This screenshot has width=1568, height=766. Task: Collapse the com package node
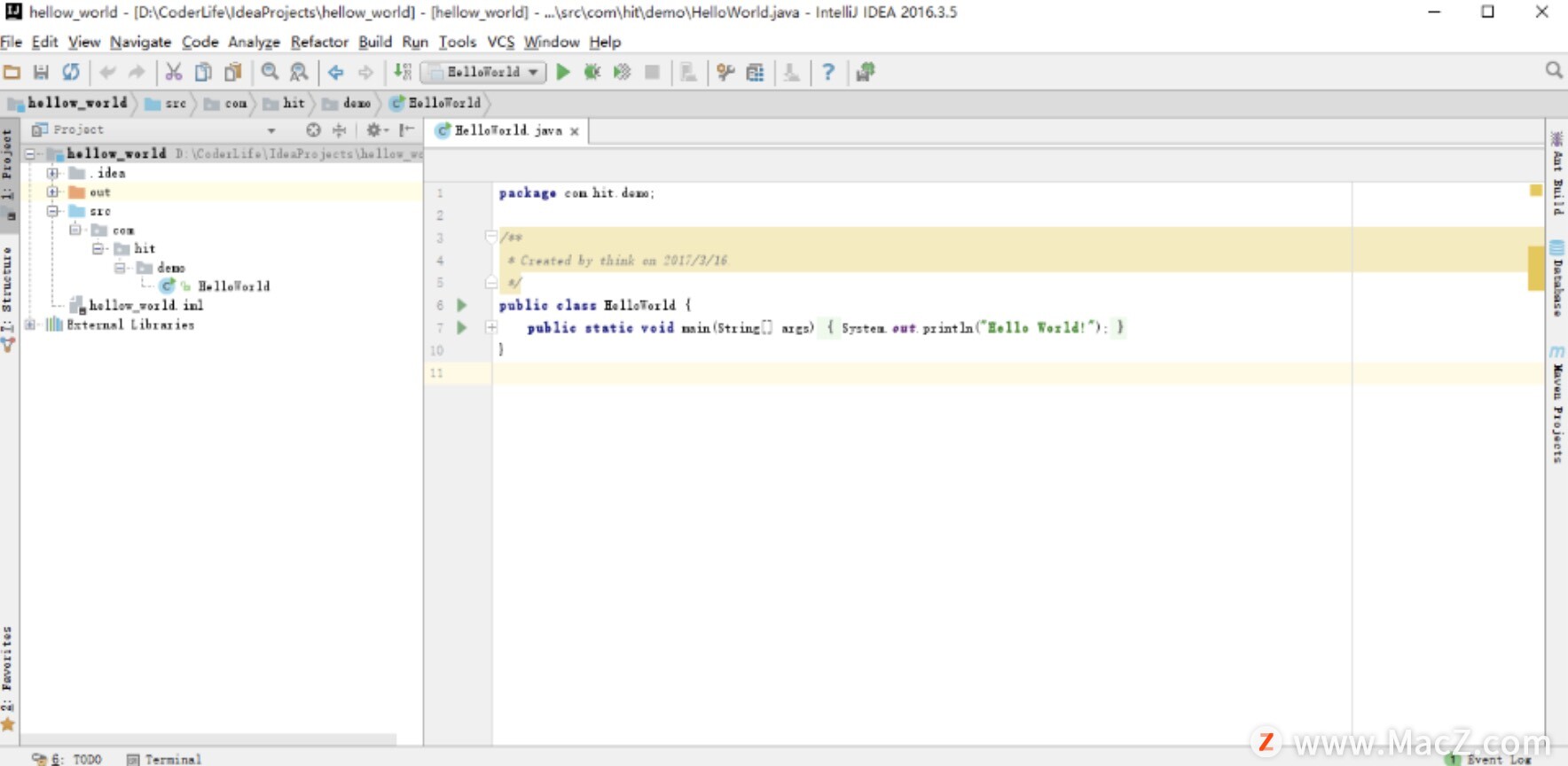pyautogui.click(x=75, y=230)
